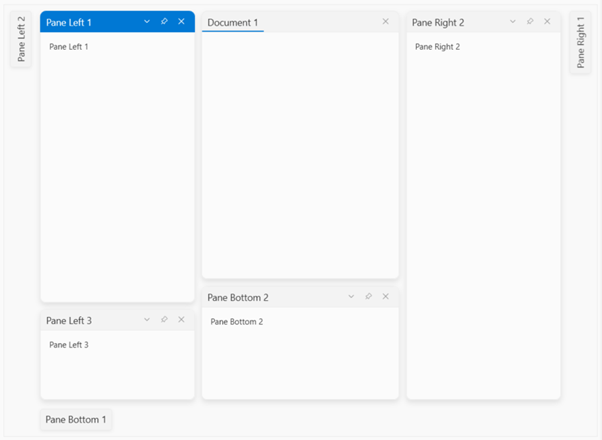The height and width of the screenshot is (440, 602).
Task: Open Pane Left 1 options chevron
Action: pos(147,22)
